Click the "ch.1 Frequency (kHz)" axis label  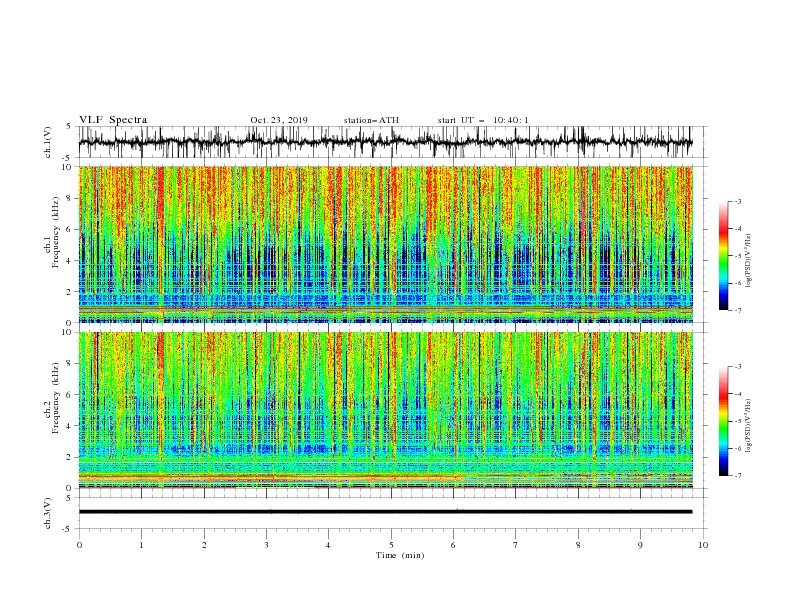pyautogui.click(x=52, y=232)
